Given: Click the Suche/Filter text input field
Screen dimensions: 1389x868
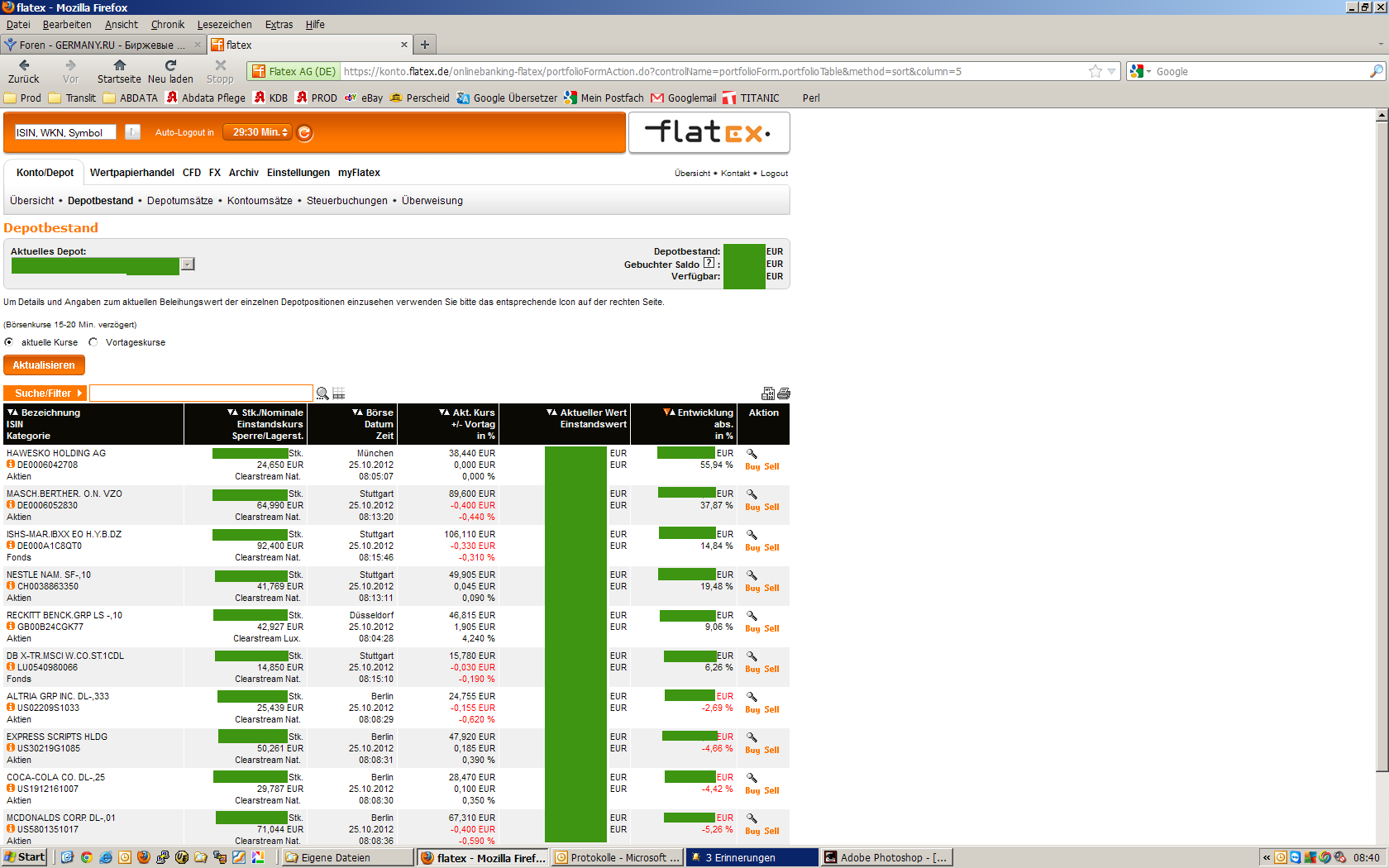Looking at the screenshot, I should 201,393.
